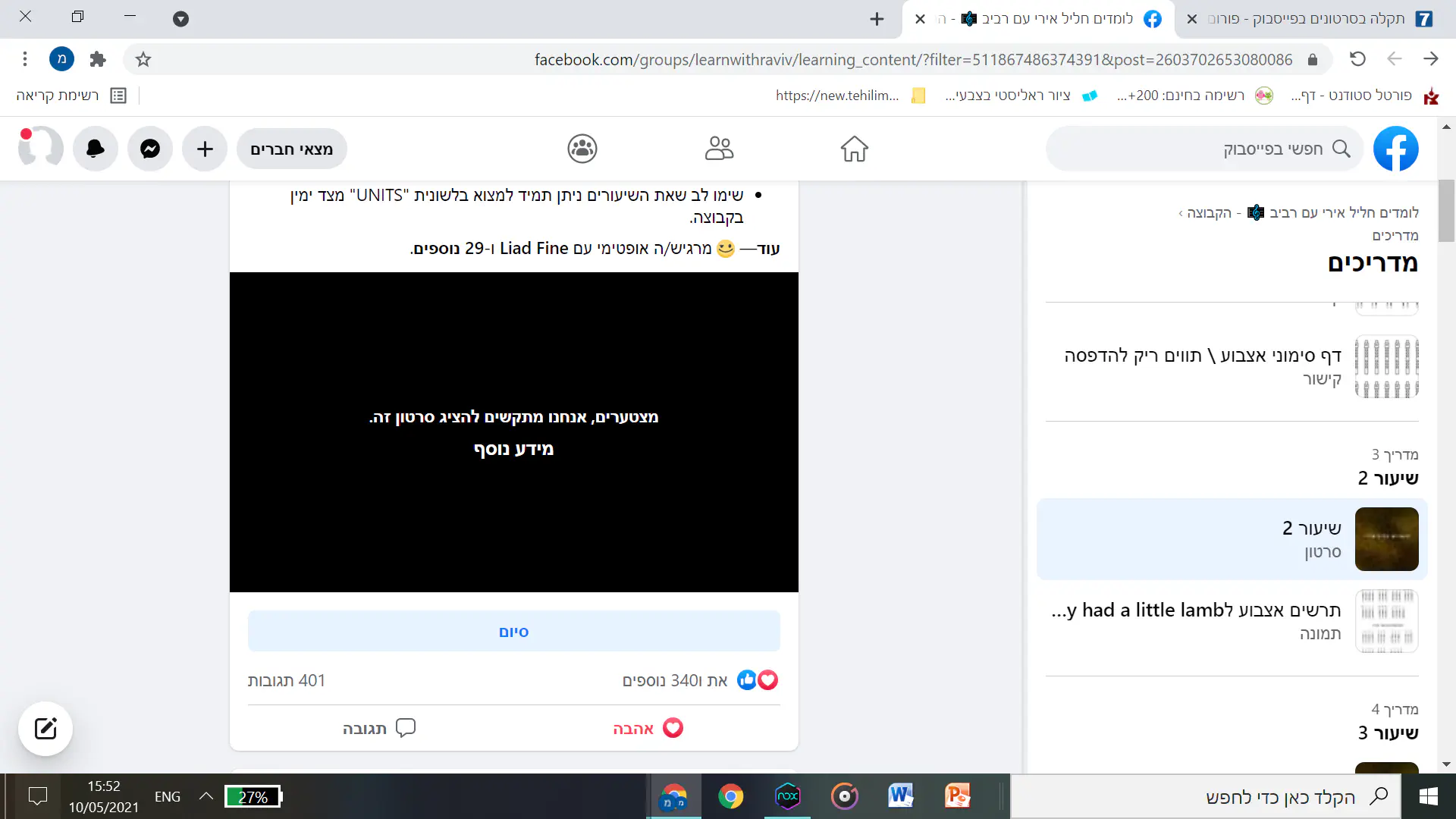The image size is (1456, 819).
Task: Toggle the love reaction on the post
Action: pyautogui.click(x=648, y=729)
